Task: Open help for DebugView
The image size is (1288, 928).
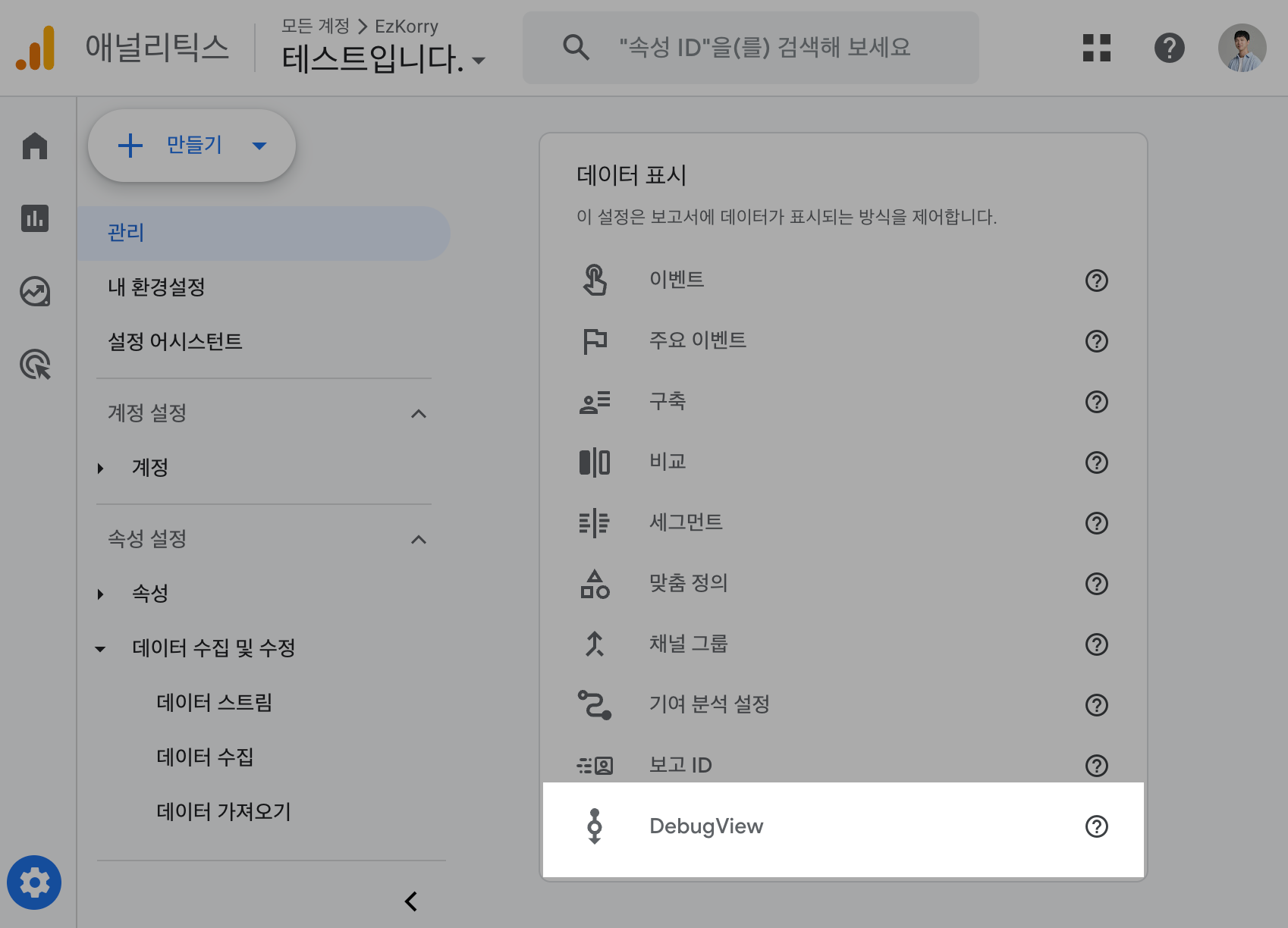Action: [x=1097, y=826]
